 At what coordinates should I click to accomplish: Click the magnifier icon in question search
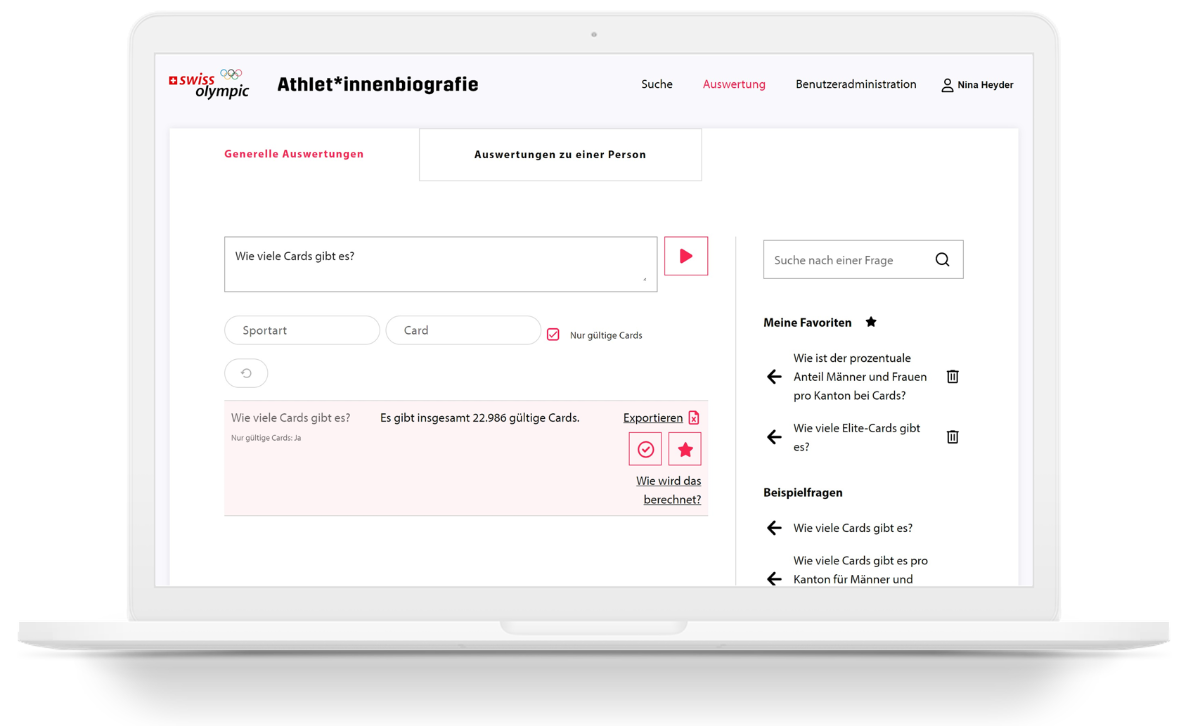[x=942, y=260]
